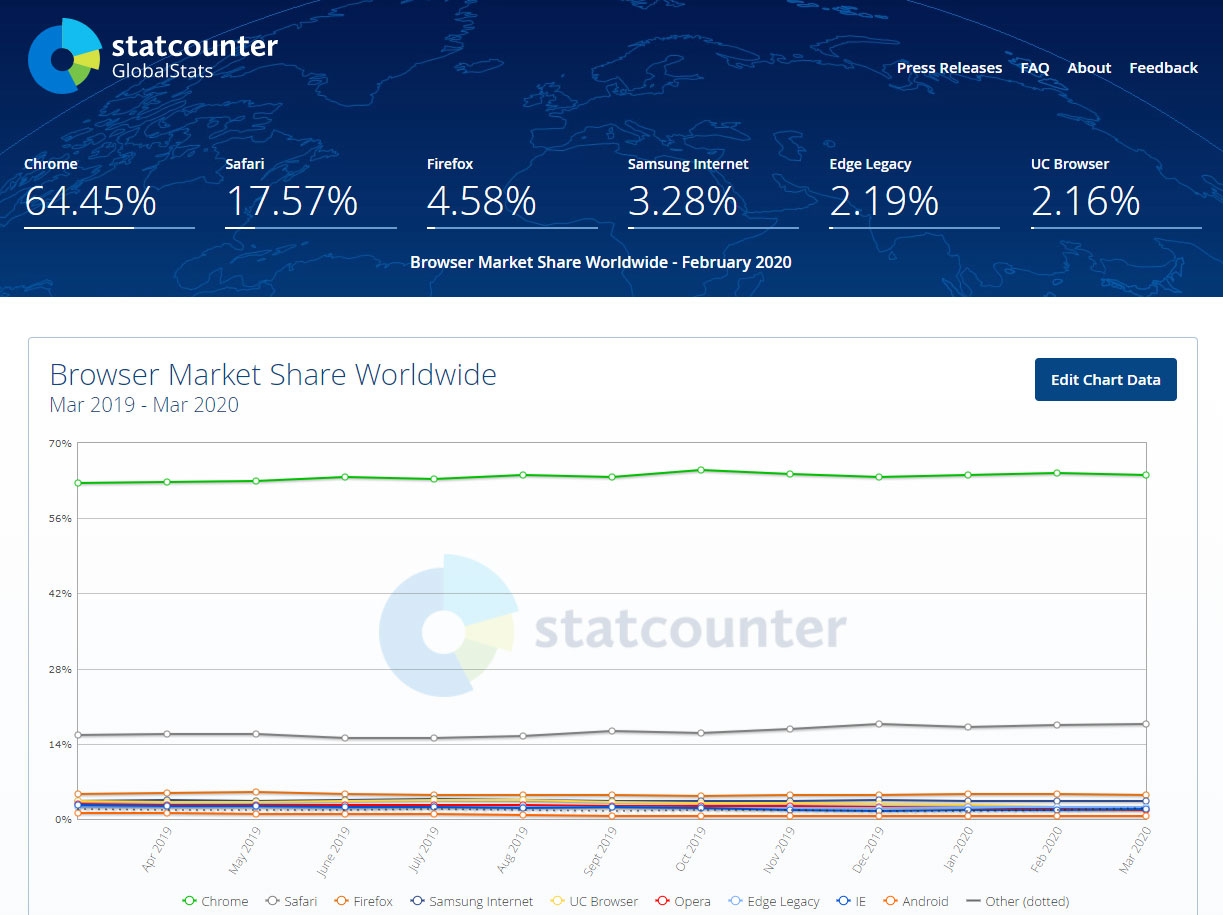Click the statcounter GlobalStats logo icon
Screen dimensions: 1223x915
tap(64, 56)
